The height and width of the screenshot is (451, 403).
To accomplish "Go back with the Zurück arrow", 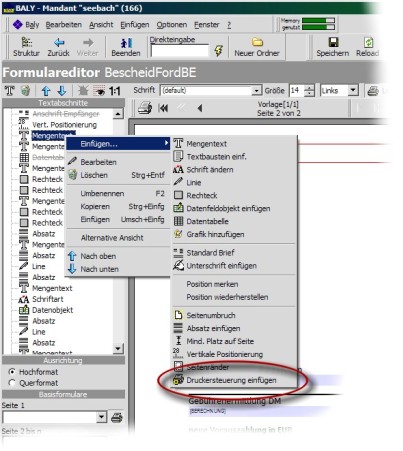I will [59, 43].
